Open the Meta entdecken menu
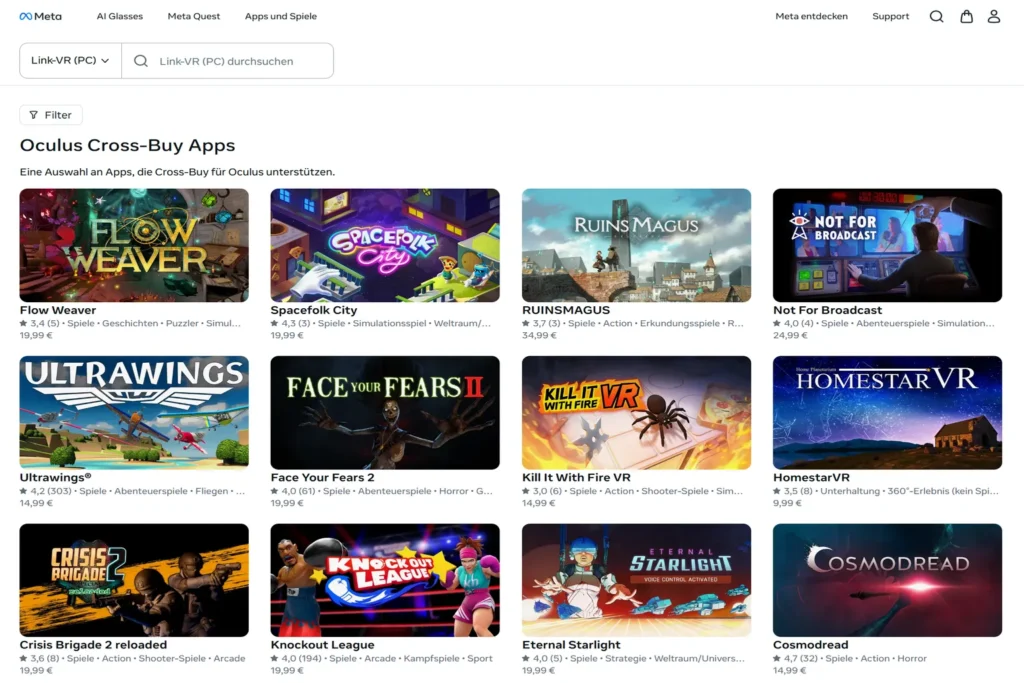 (811, 16)
